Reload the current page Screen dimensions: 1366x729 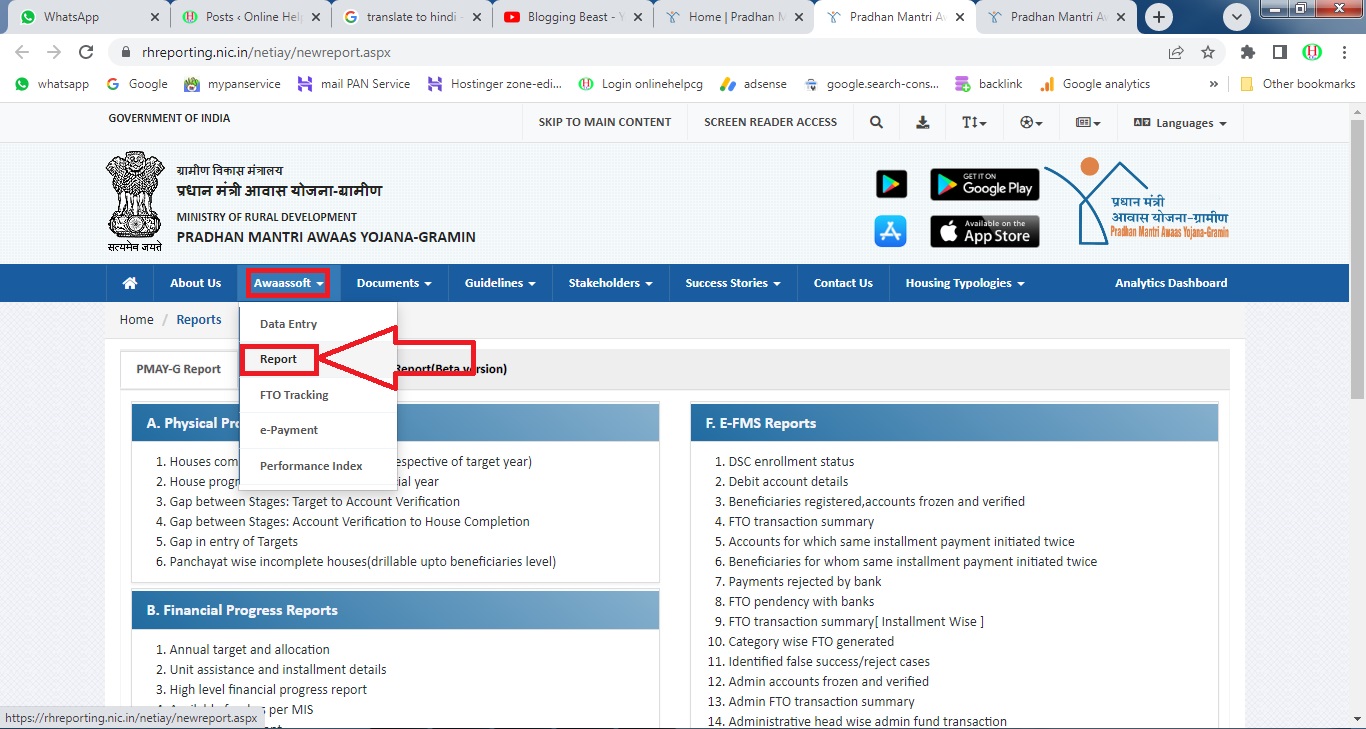[86, 53]
